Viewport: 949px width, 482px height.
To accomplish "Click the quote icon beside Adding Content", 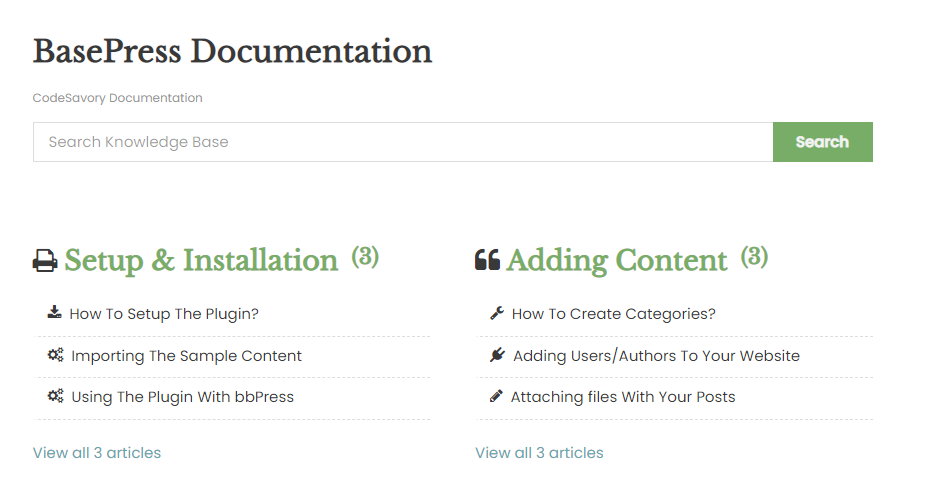I will pyautogui.click(x=487, y=261).
